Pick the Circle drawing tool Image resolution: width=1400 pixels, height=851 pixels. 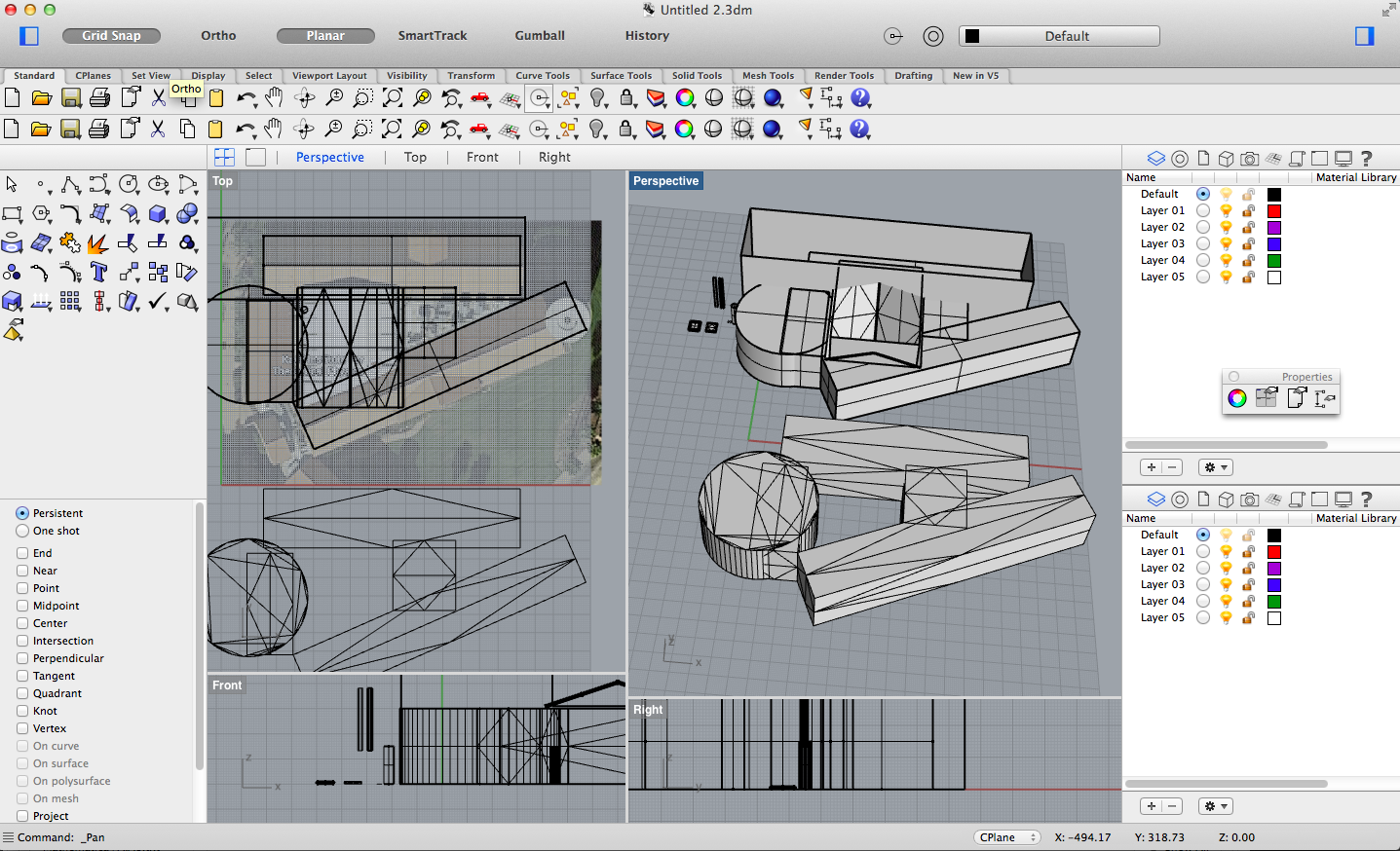(x=128, y=184)
